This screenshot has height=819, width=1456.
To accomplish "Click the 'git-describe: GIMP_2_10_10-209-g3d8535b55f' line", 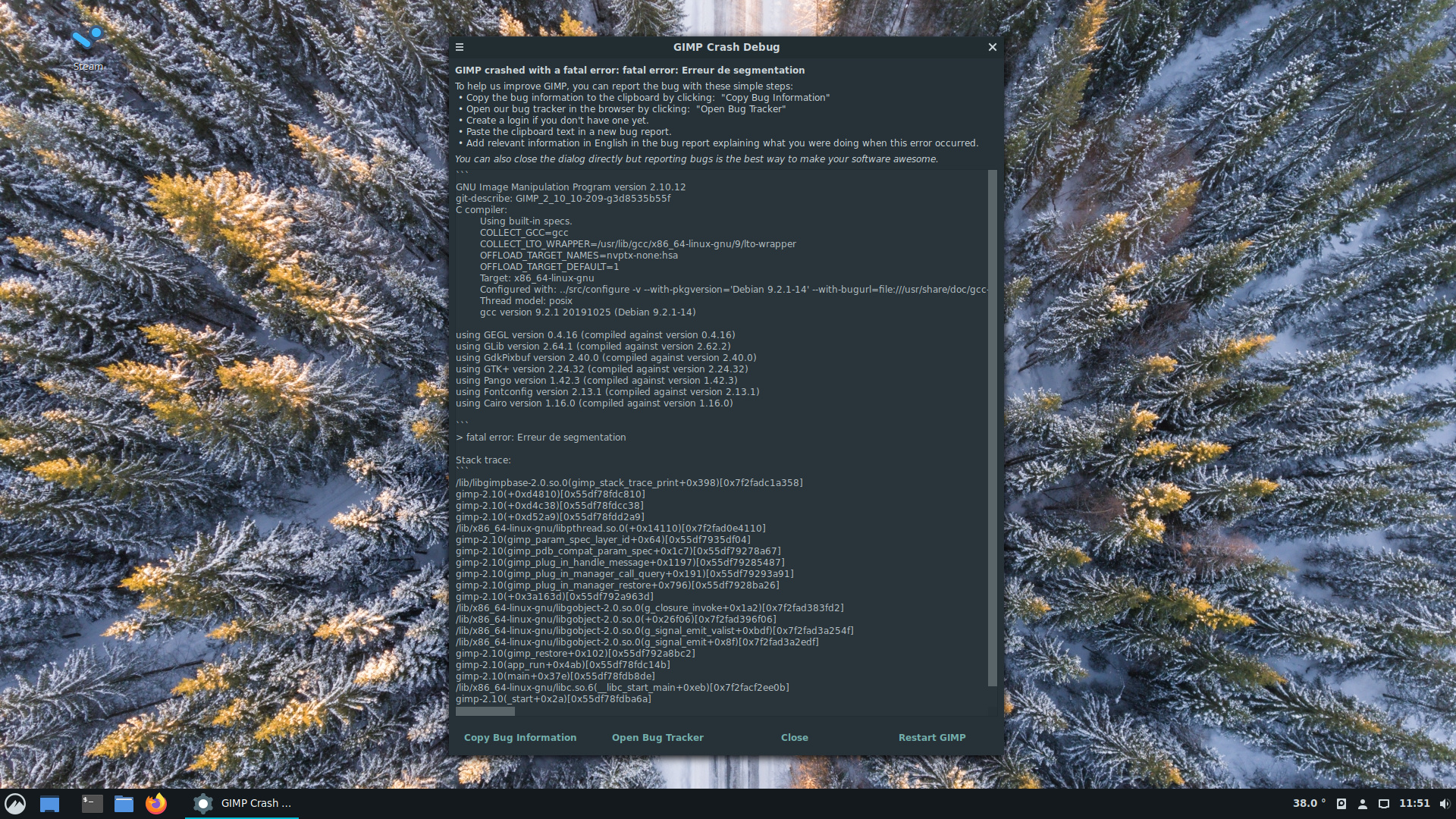I will (x=563, y=199).
